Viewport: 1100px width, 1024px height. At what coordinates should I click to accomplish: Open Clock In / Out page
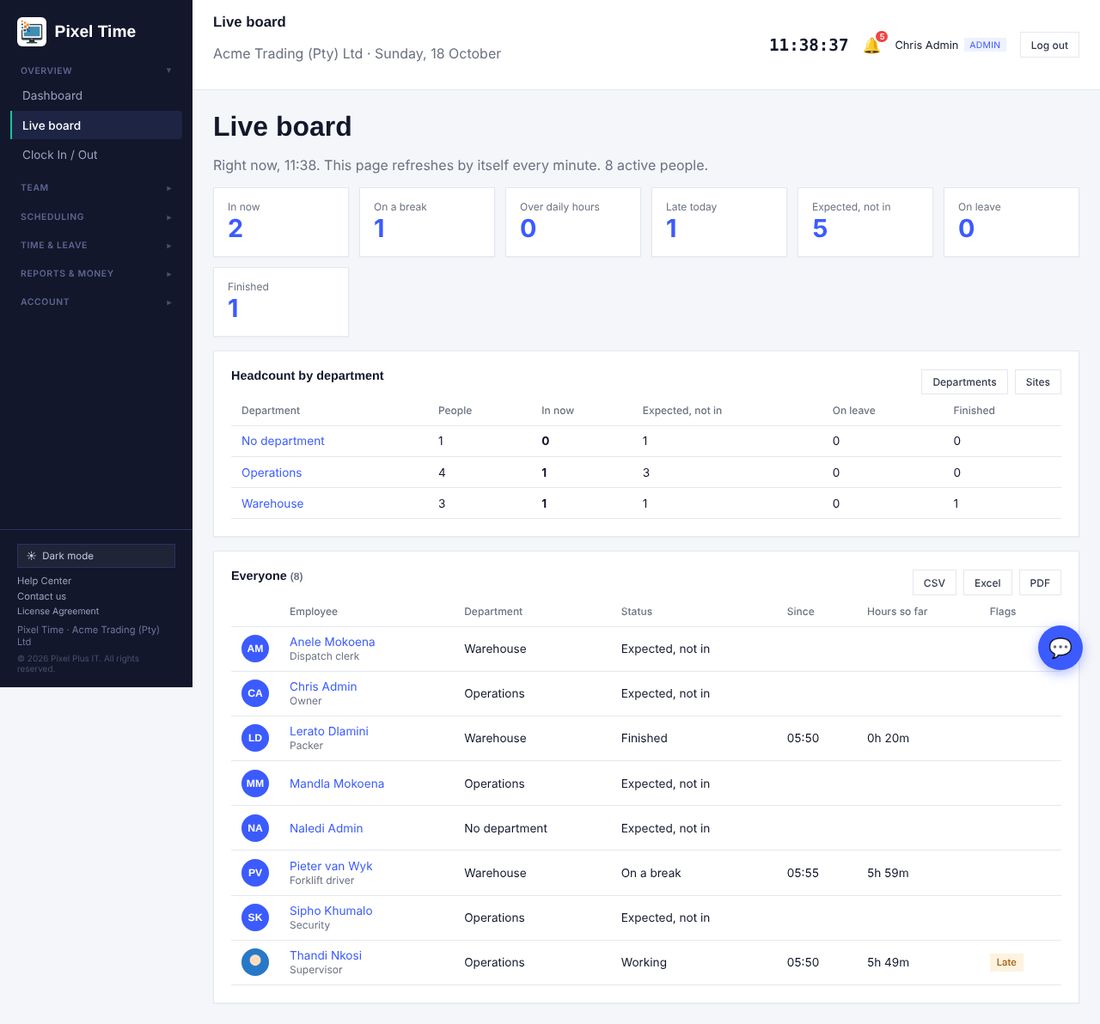pos(96,154)
